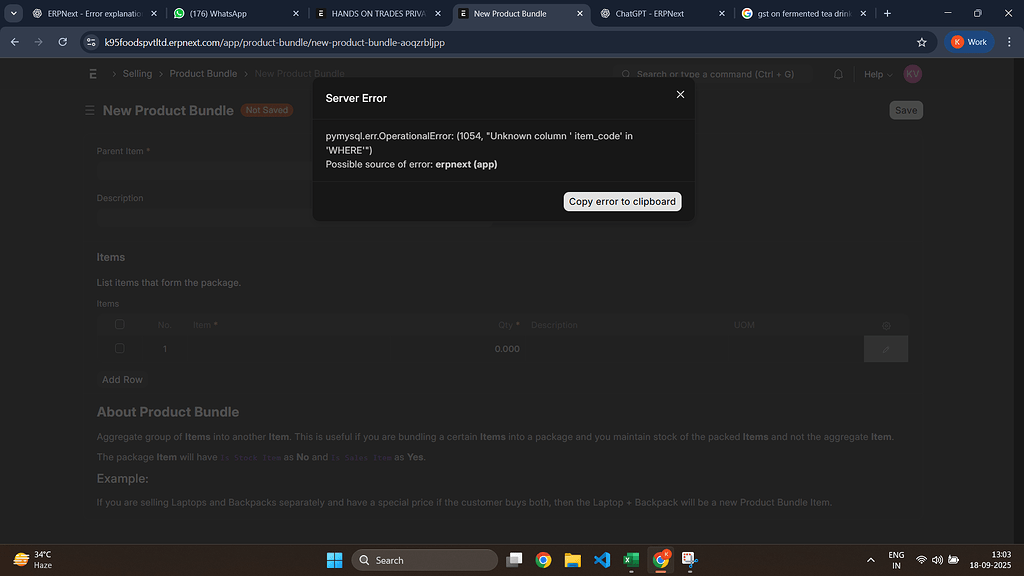Go to the Product Bundle breadcrumb

[x=203, y=74]
